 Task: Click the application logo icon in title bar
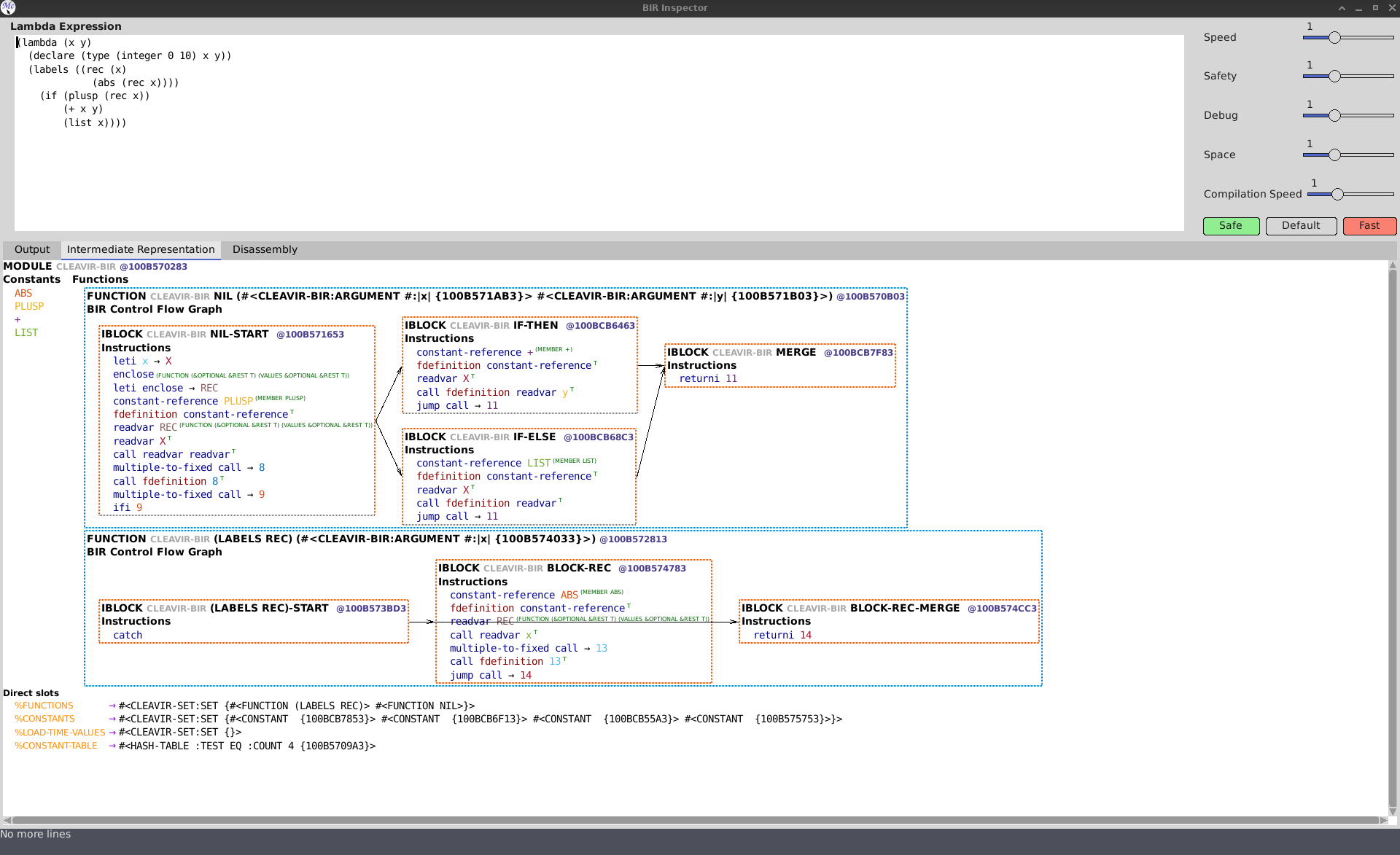[8, 8]
